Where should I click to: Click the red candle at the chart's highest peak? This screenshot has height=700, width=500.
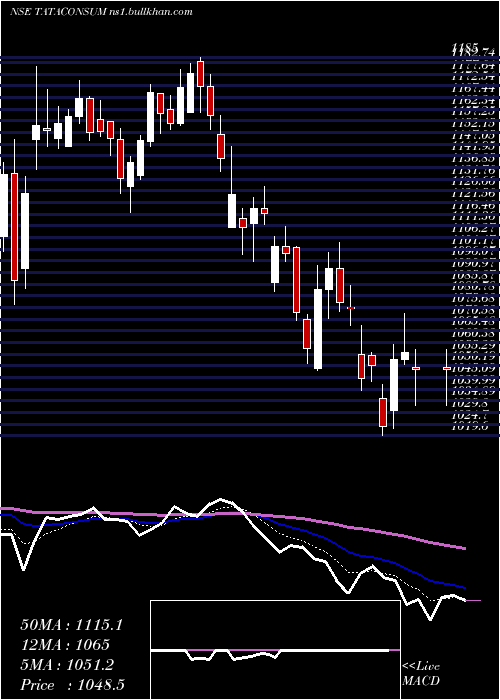[x=200, y=74]
